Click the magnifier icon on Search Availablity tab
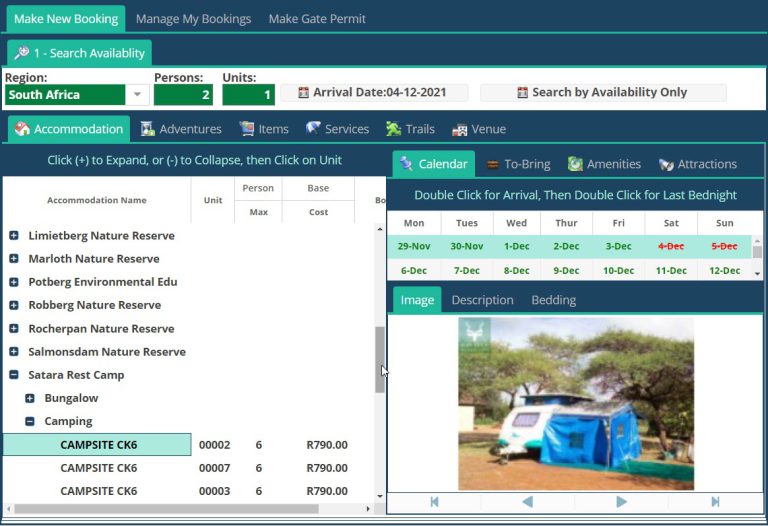 pyautogui.click(x=22, y=52)
